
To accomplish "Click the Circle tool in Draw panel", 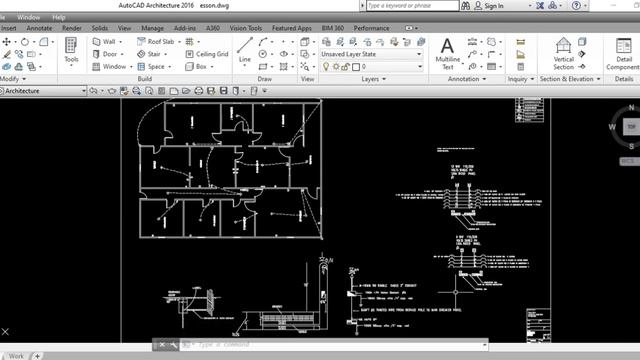I will (263, 54).
